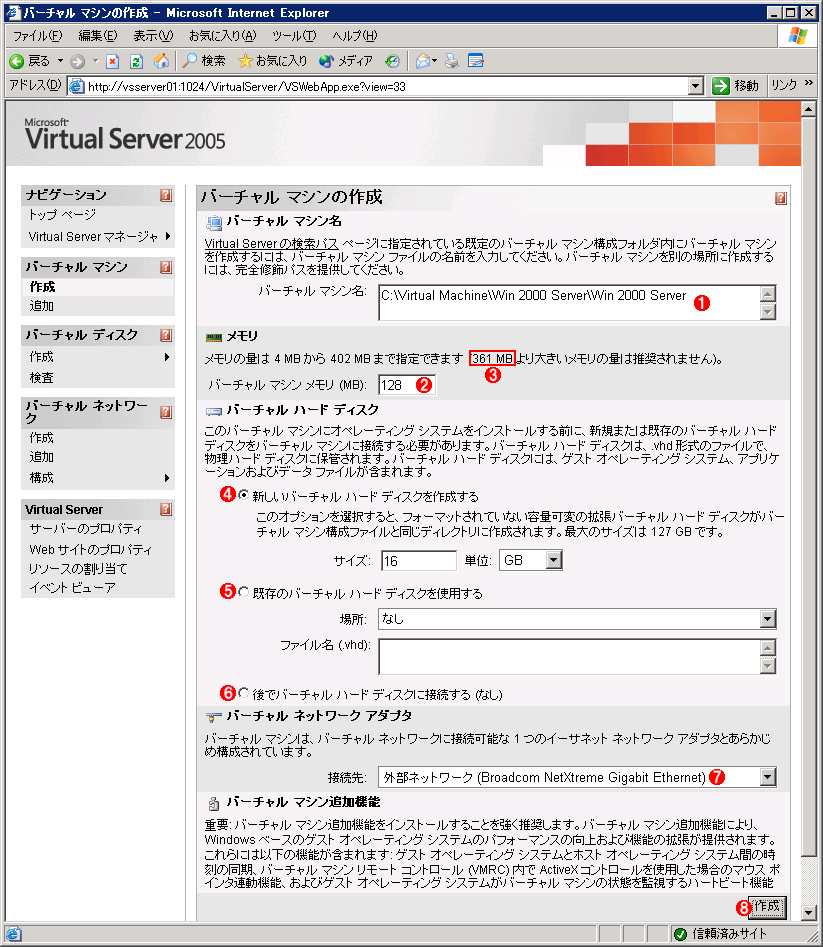Open リソースの割り当て link
Screen dimensions: 823x947
tap(78, 569)
